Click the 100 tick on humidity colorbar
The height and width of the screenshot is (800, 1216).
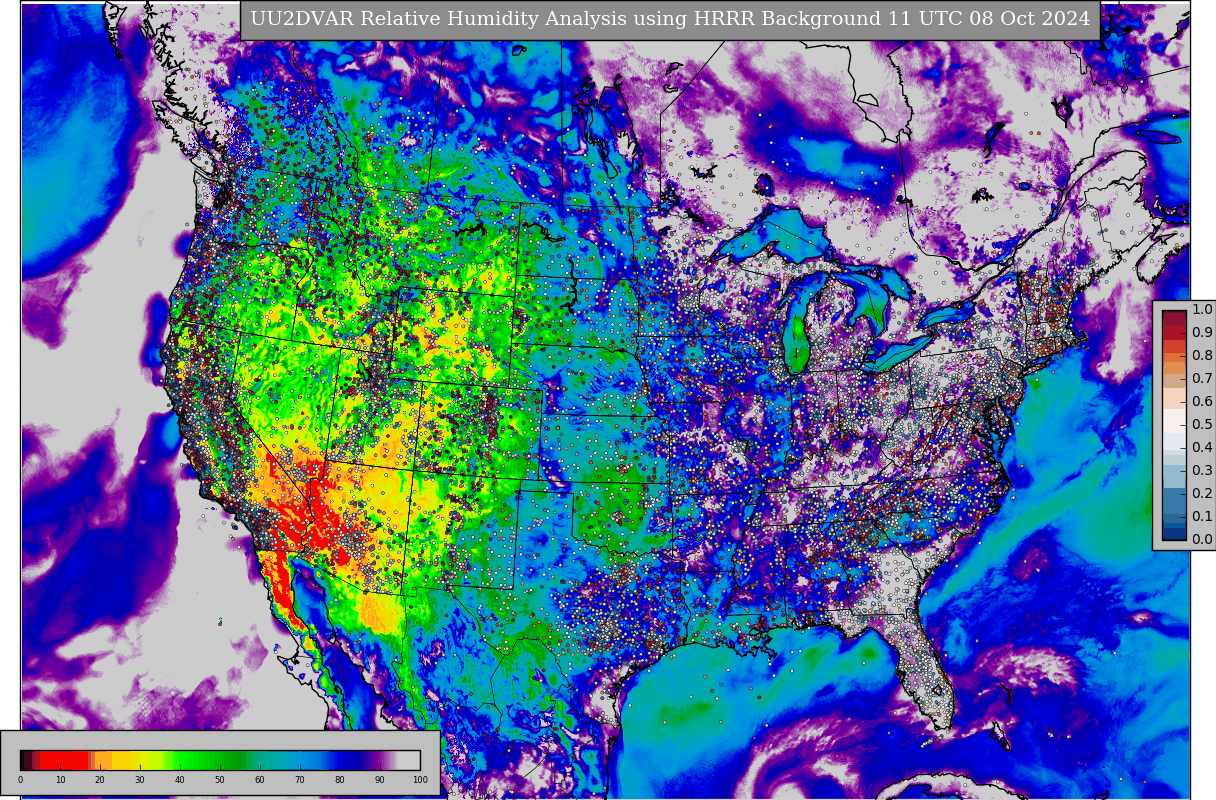420,780
